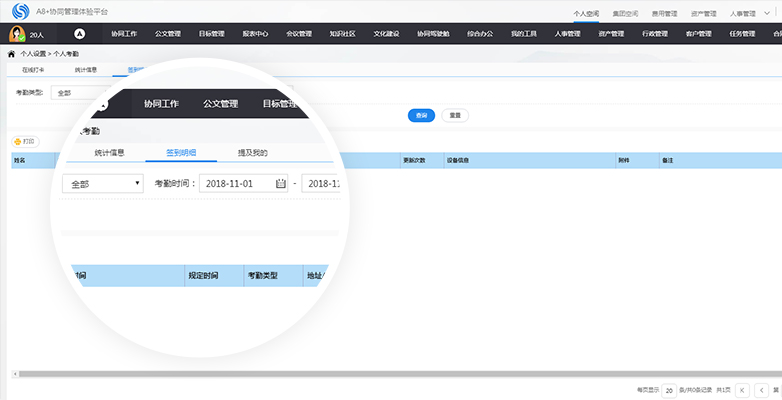Click the circled A icon in navbar
The height and width of the screenshot is (400, 782).
80,34
